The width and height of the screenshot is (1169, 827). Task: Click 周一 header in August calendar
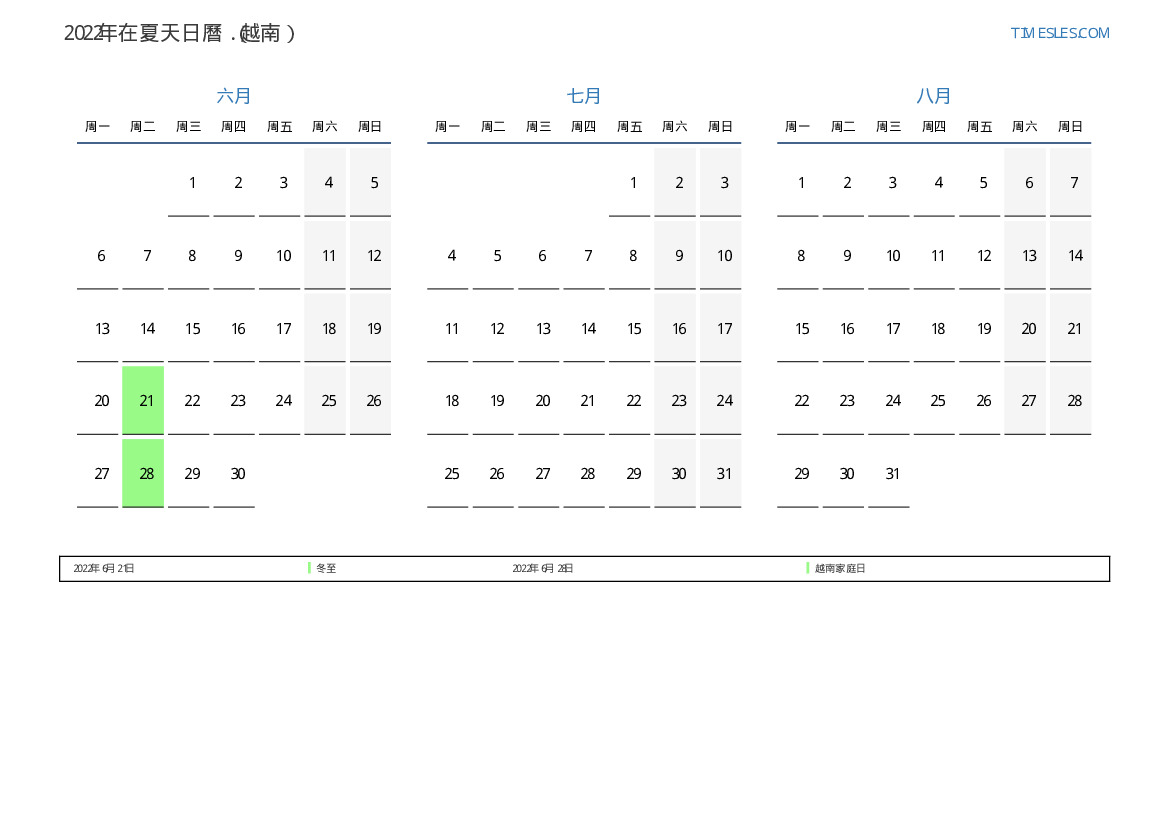point(798,127)
